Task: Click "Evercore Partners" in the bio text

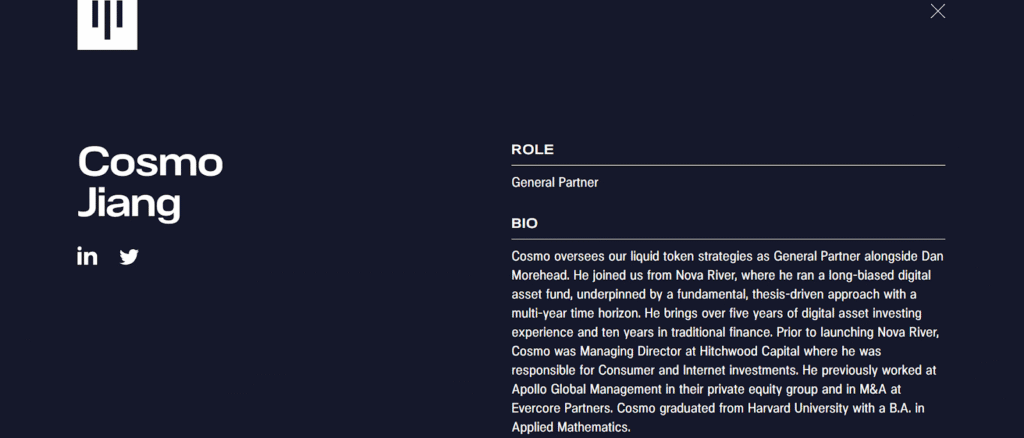Action: (562, 408)
